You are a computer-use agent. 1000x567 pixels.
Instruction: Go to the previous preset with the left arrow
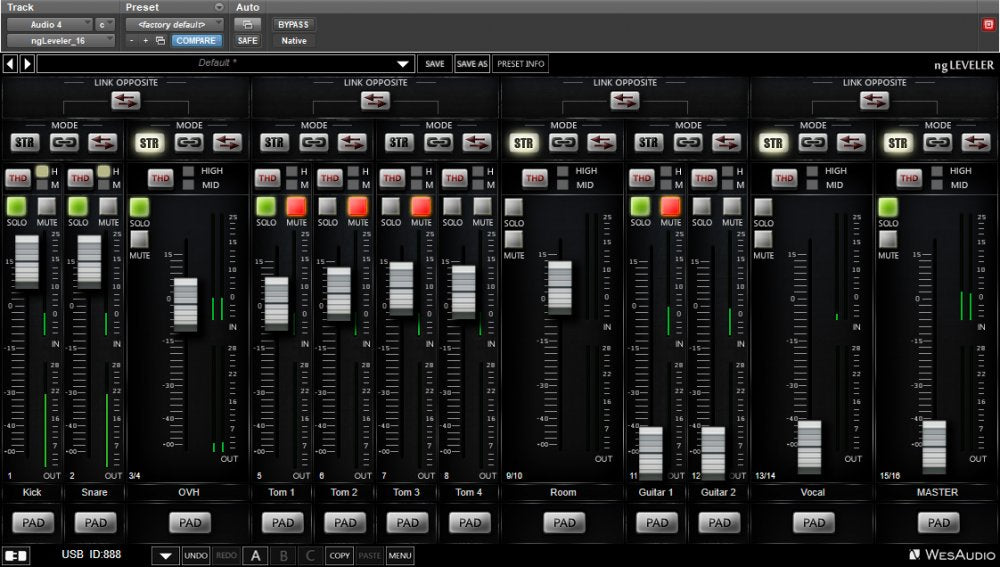click(x=10, y=64)
